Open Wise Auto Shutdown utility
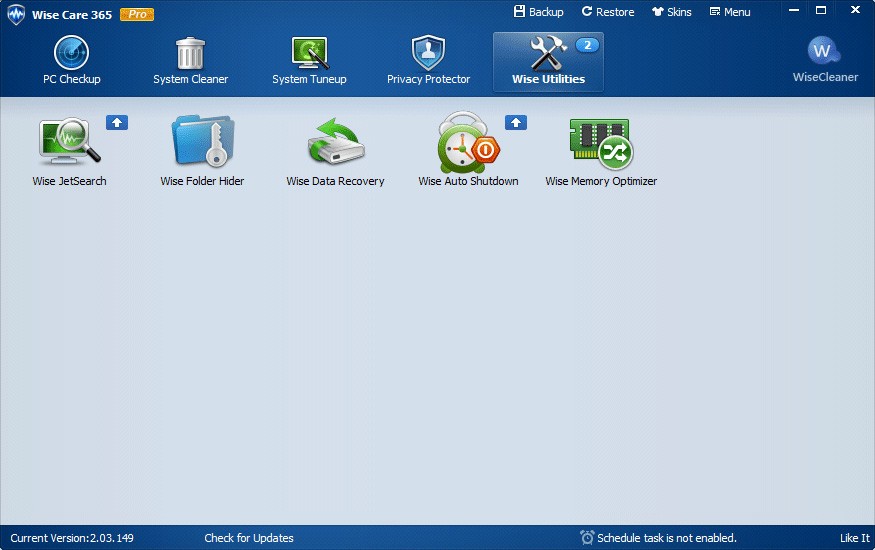875x550 pixels. (x=468, y=149)
